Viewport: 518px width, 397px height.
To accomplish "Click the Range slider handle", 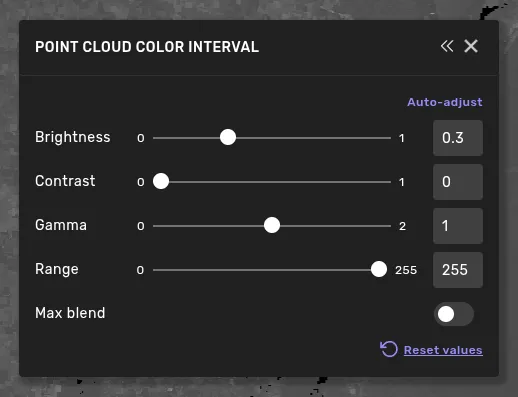I will tap(379, 269).
